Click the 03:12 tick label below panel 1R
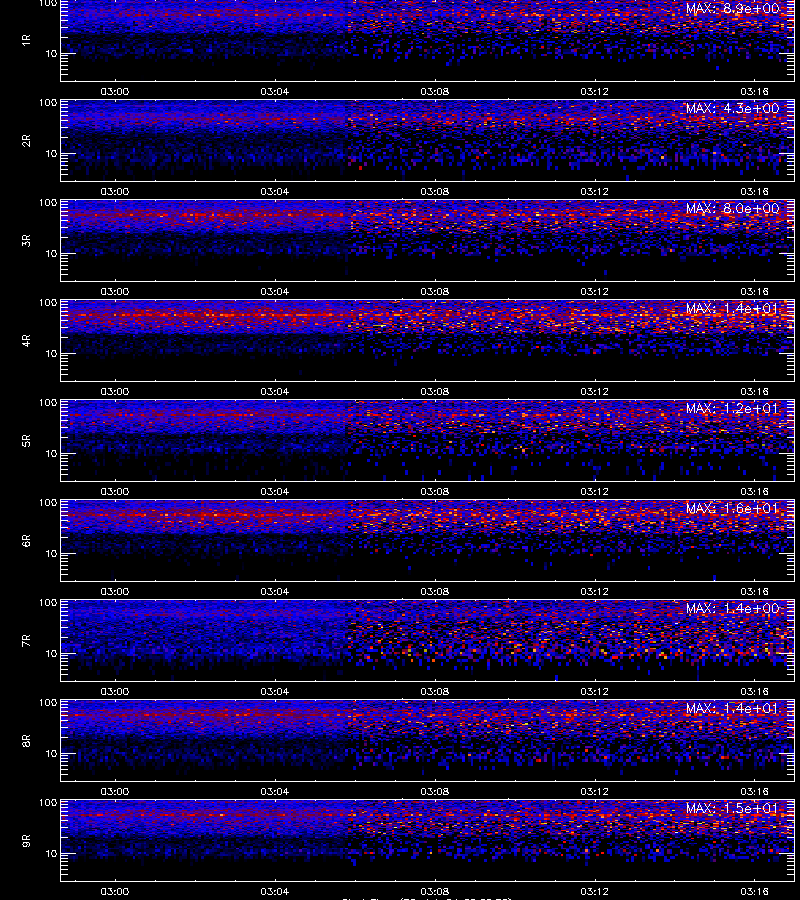This screenshot has height=900, width=800. (x=595, y=91)
